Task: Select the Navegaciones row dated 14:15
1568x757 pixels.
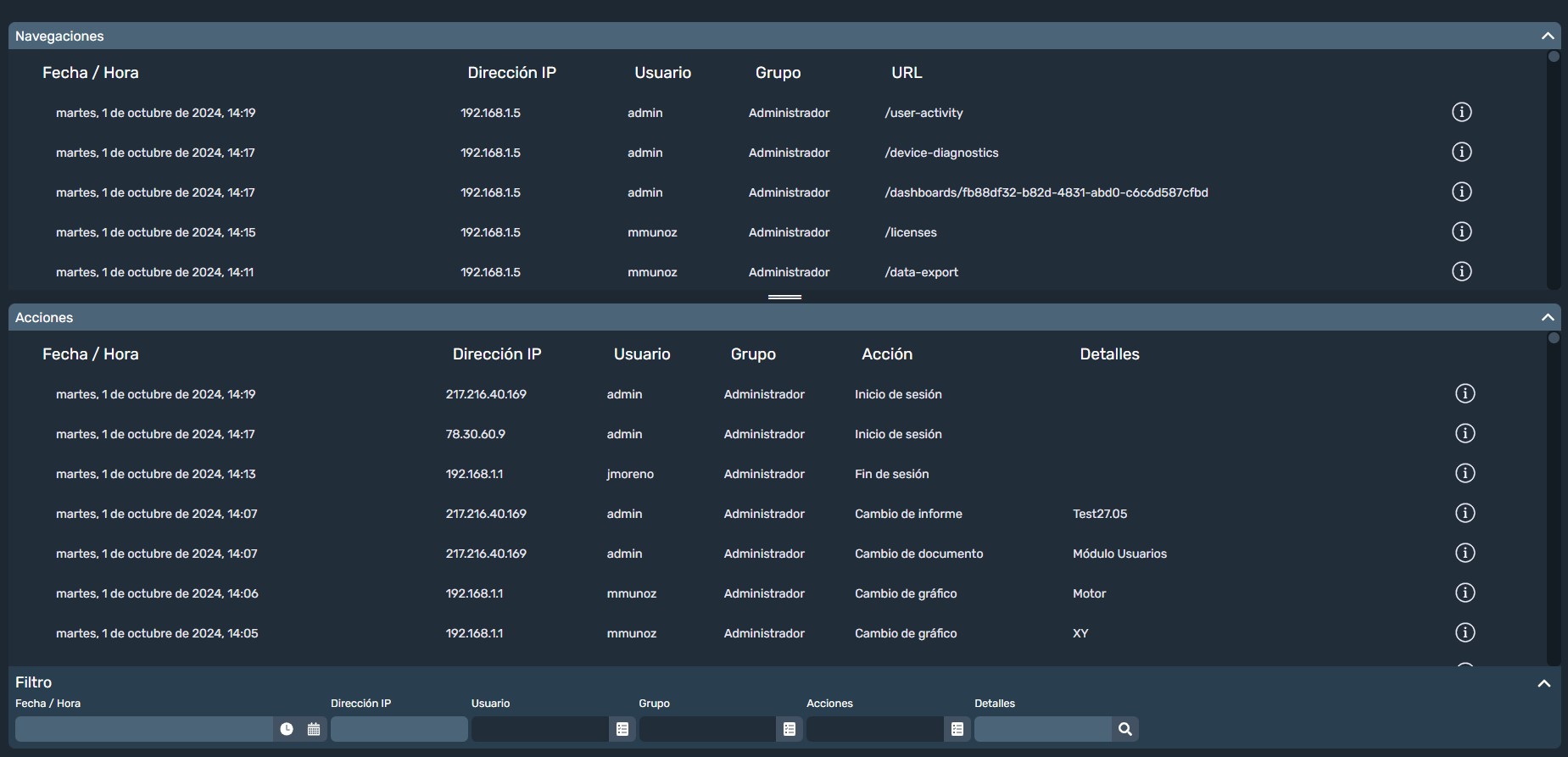Action: tap(778, 232)
